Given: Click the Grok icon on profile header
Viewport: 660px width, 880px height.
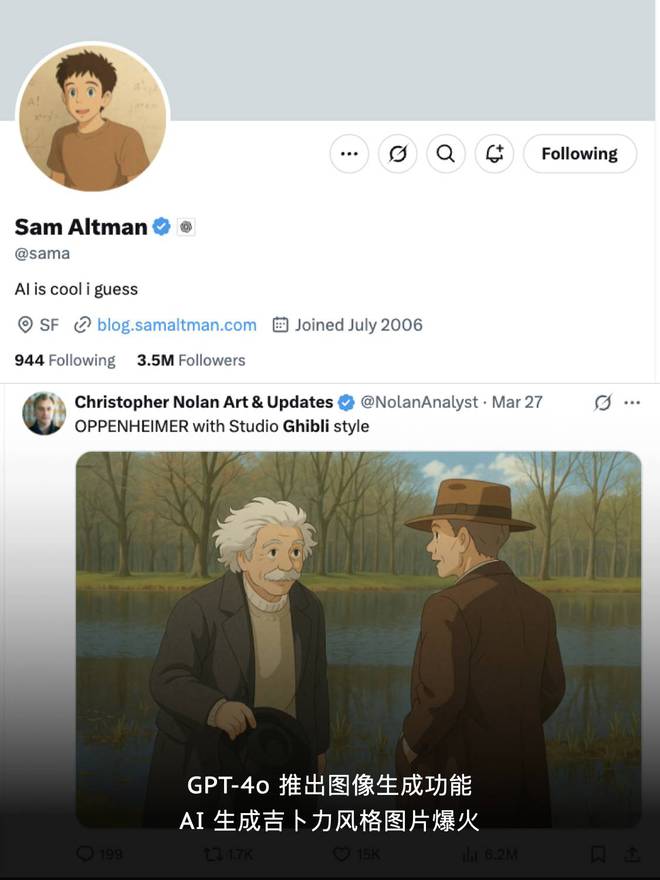Looking at the screenshot, I should (398, 154).
